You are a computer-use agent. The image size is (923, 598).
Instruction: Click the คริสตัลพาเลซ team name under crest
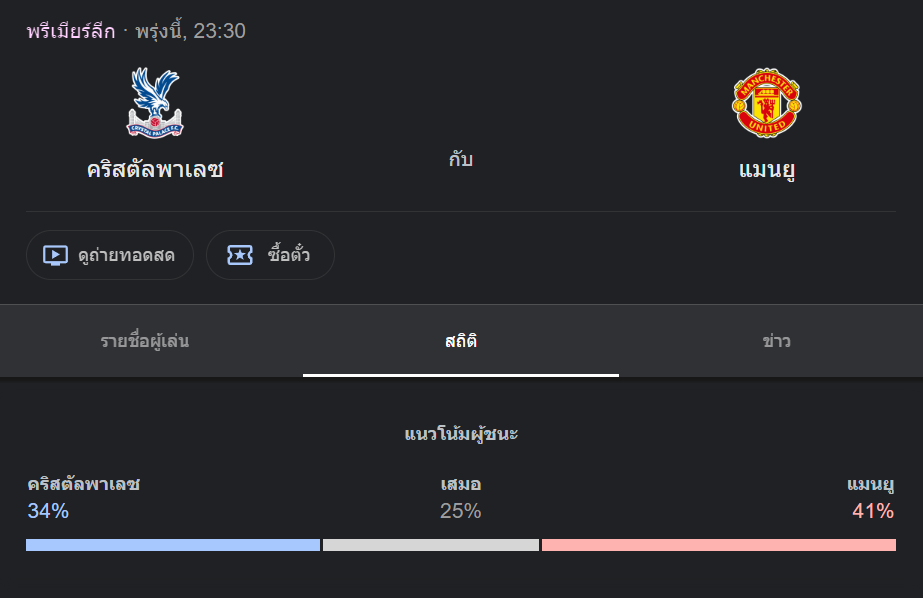tap(155, 170)
